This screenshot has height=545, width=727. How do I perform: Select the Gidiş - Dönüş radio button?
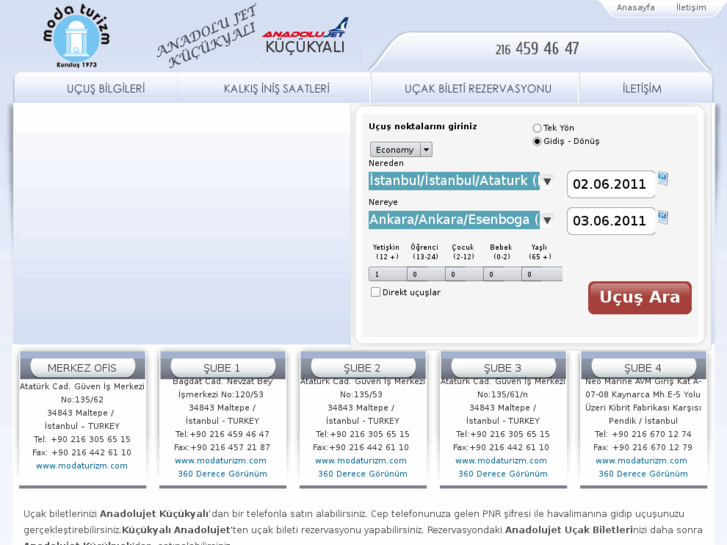click(537, 141)
